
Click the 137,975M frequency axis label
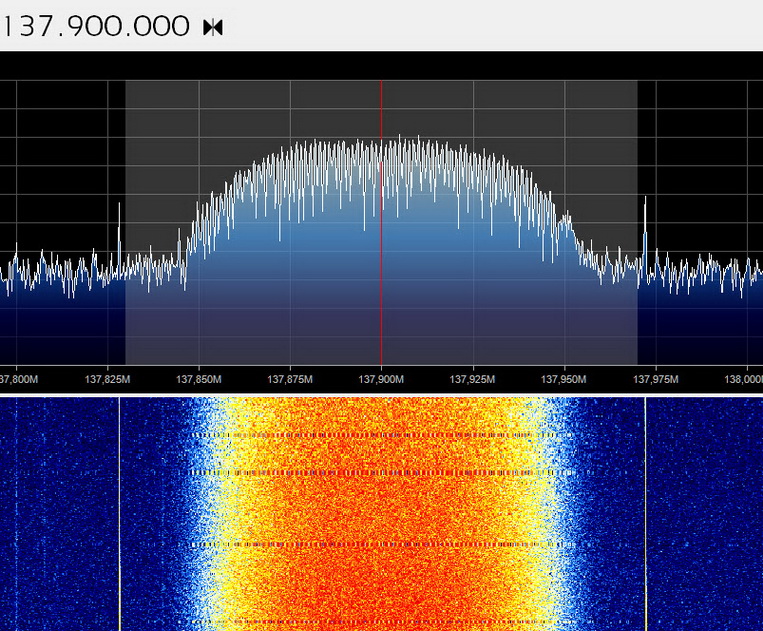click(655, 379)
